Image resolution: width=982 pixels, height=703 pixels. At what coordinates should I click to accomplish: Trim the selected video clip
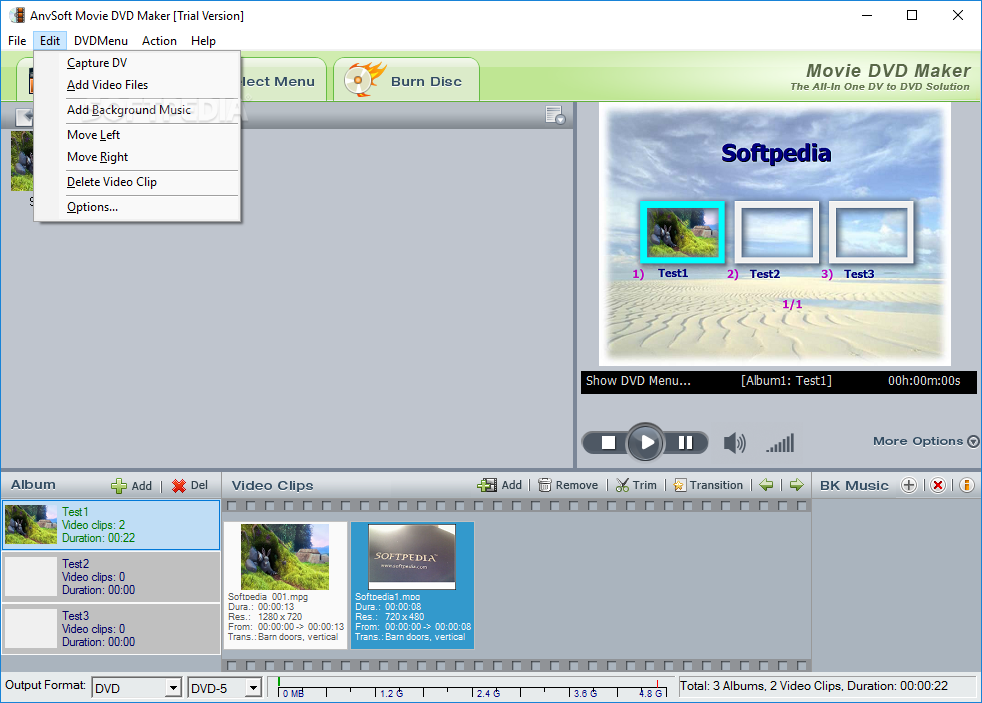point(636,485)
